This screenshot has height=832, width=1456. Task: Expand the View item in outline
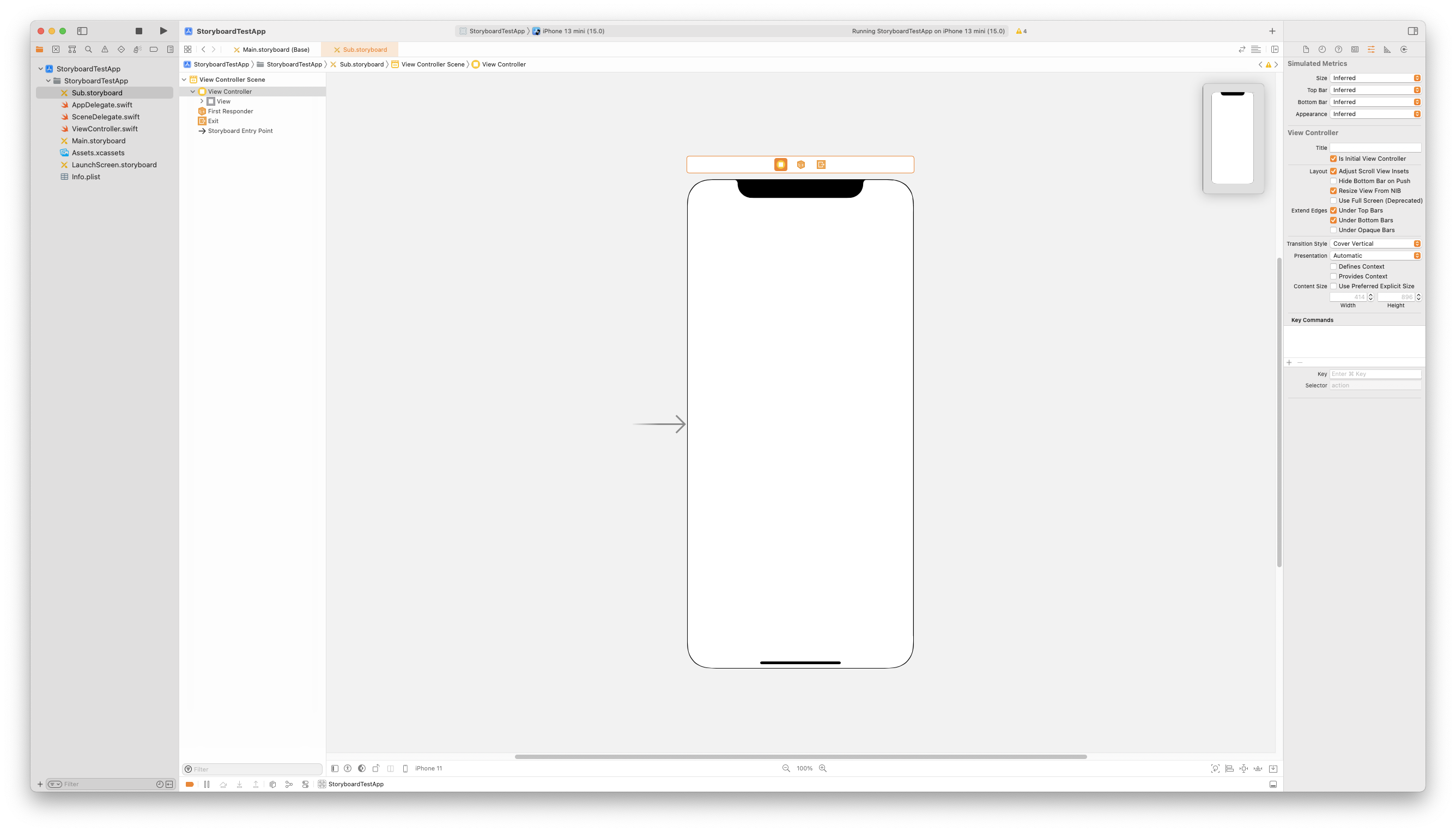click(x=202, y=102)
